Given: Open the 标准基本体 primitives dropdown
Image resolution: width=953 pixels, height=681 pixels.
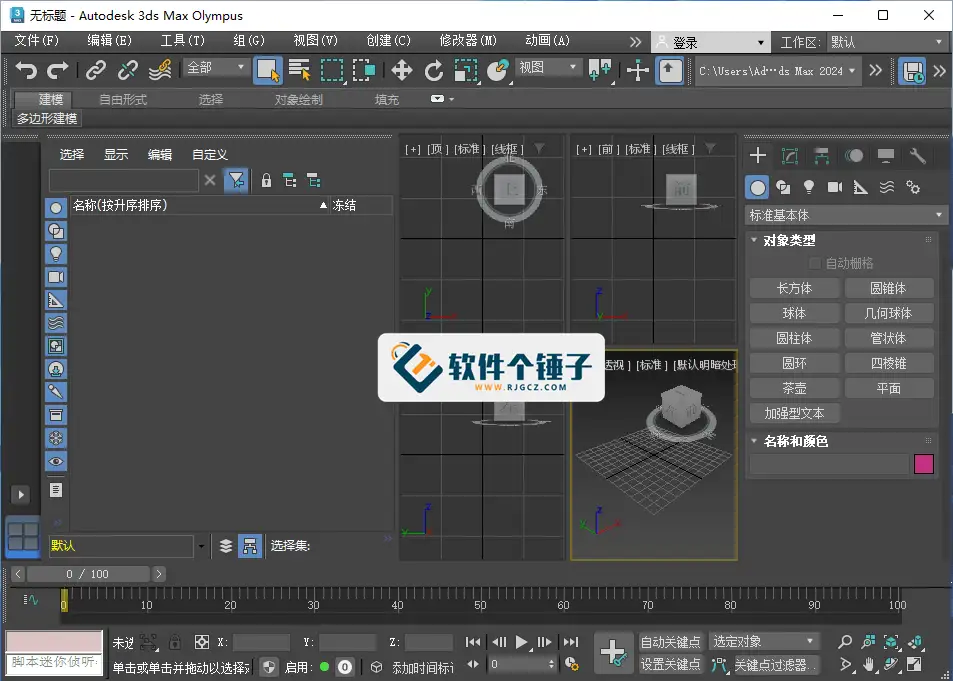Looking at the screenshot, I should click(x=843, y=214).
